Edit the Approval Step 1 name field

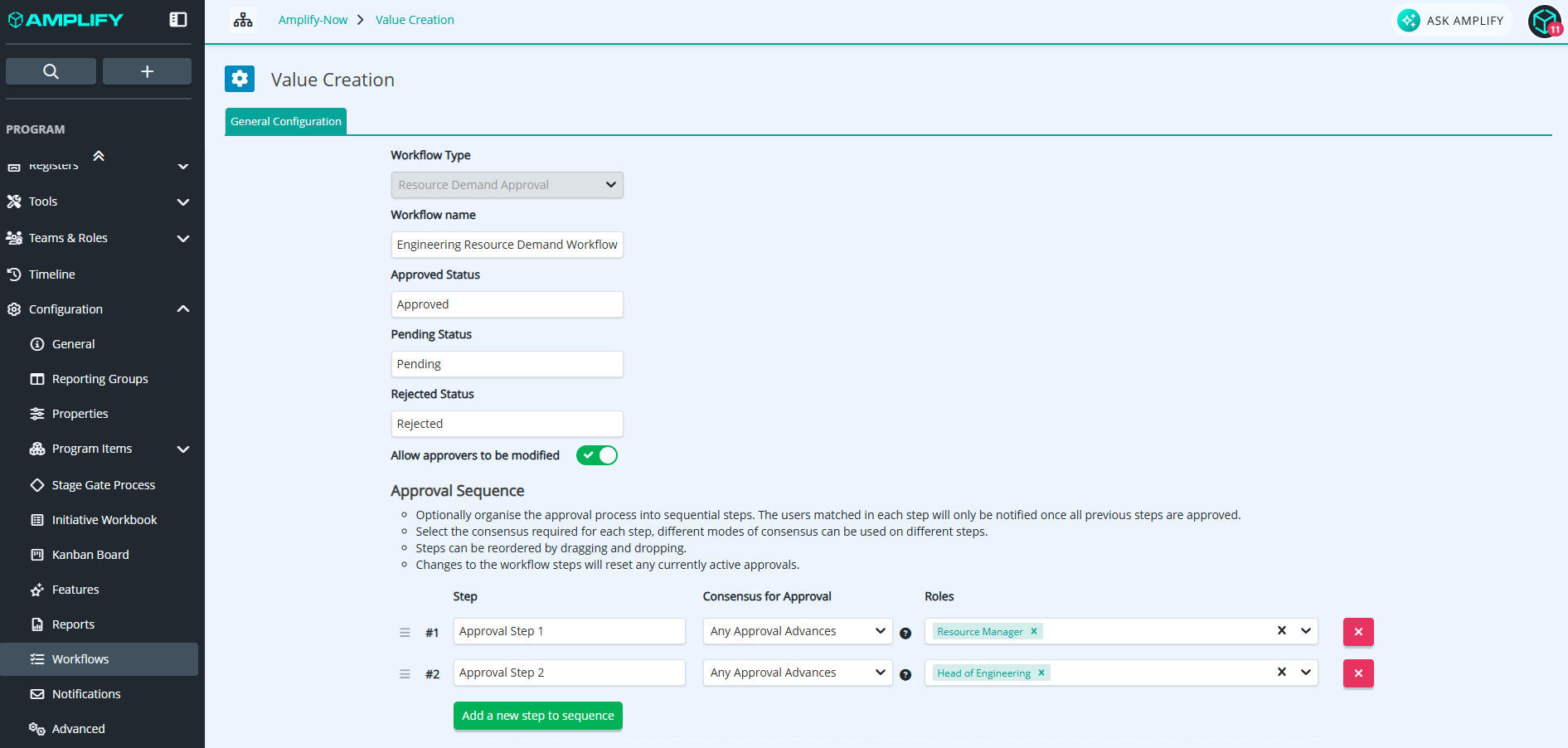coord(569,631)
